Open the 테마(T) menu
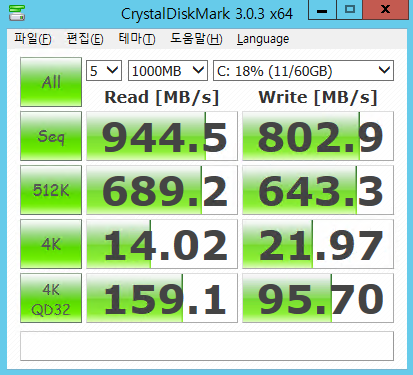This screenshot has height=375, width=413. pyautogui.click(x=137, y=39)
